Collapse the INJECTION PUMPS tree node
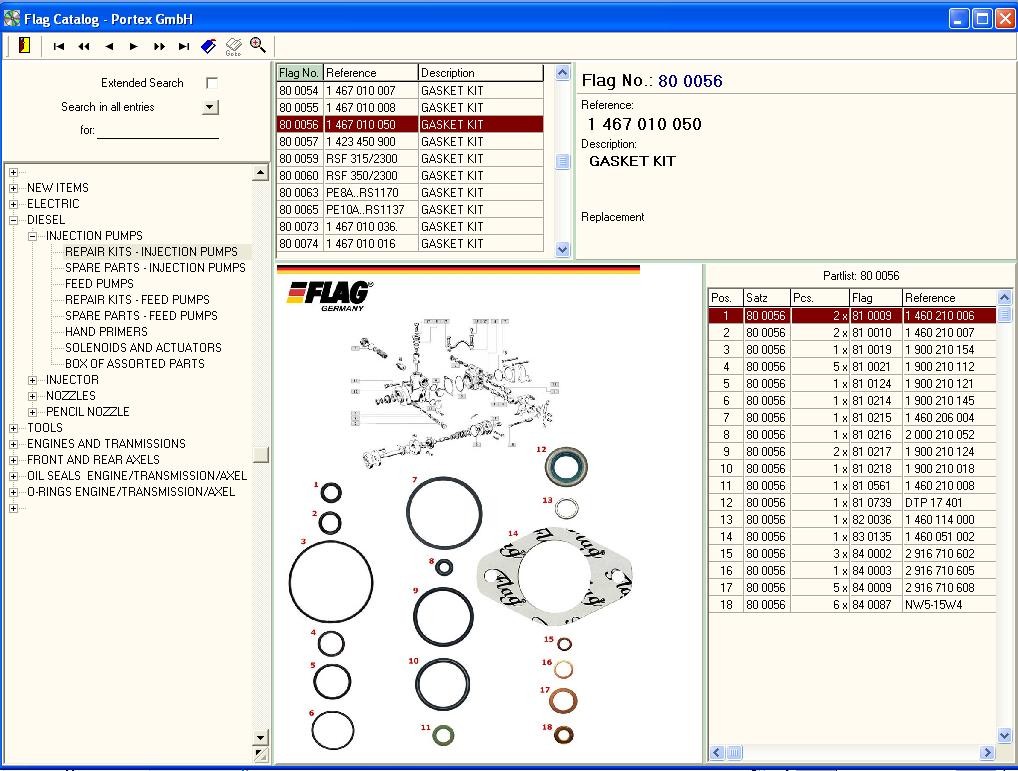Screen dimensions: 1018x771 (x=32, y=236)
